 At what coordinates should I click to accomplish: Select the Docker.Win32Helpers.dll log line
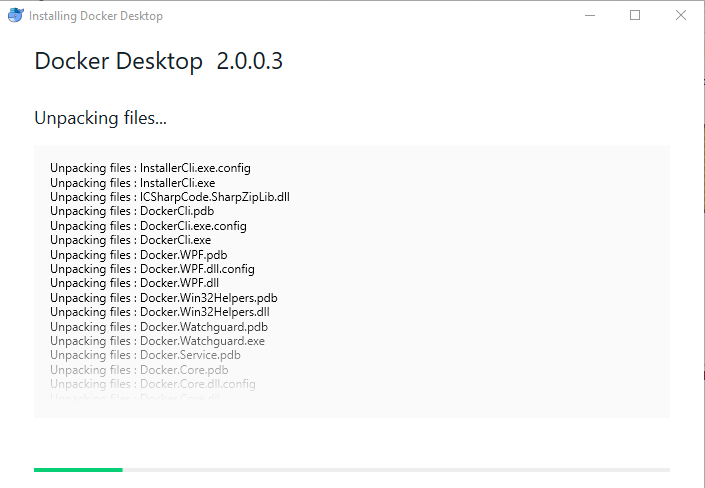pyautogui.click(x=160, y=312)
